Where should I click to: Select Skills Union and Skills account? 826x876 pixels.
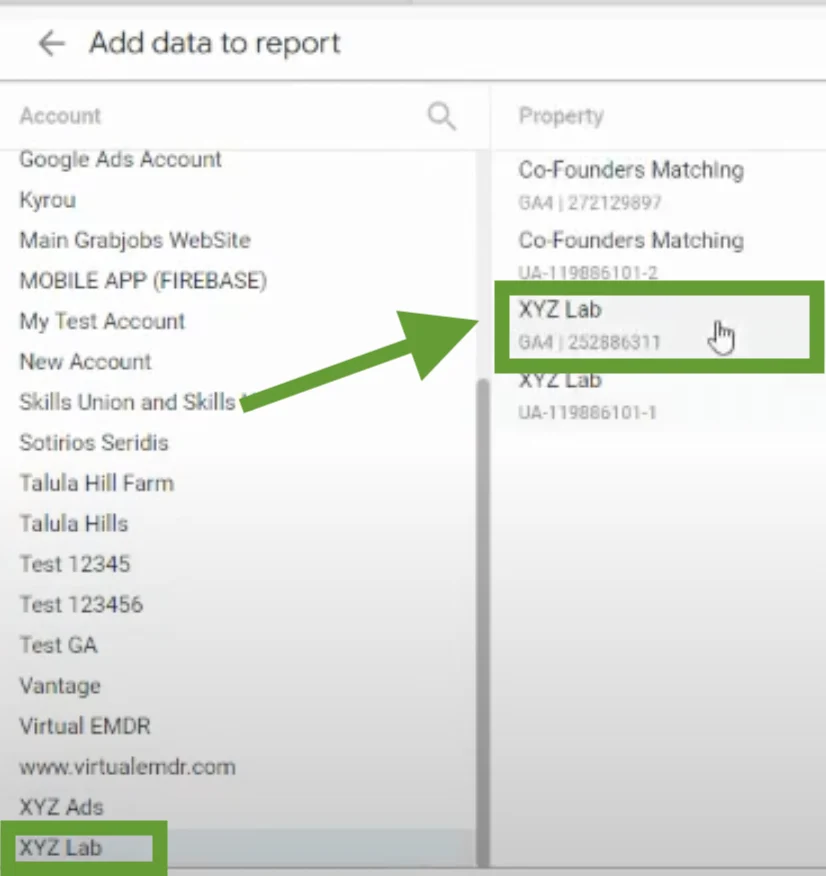coord(127,402)
